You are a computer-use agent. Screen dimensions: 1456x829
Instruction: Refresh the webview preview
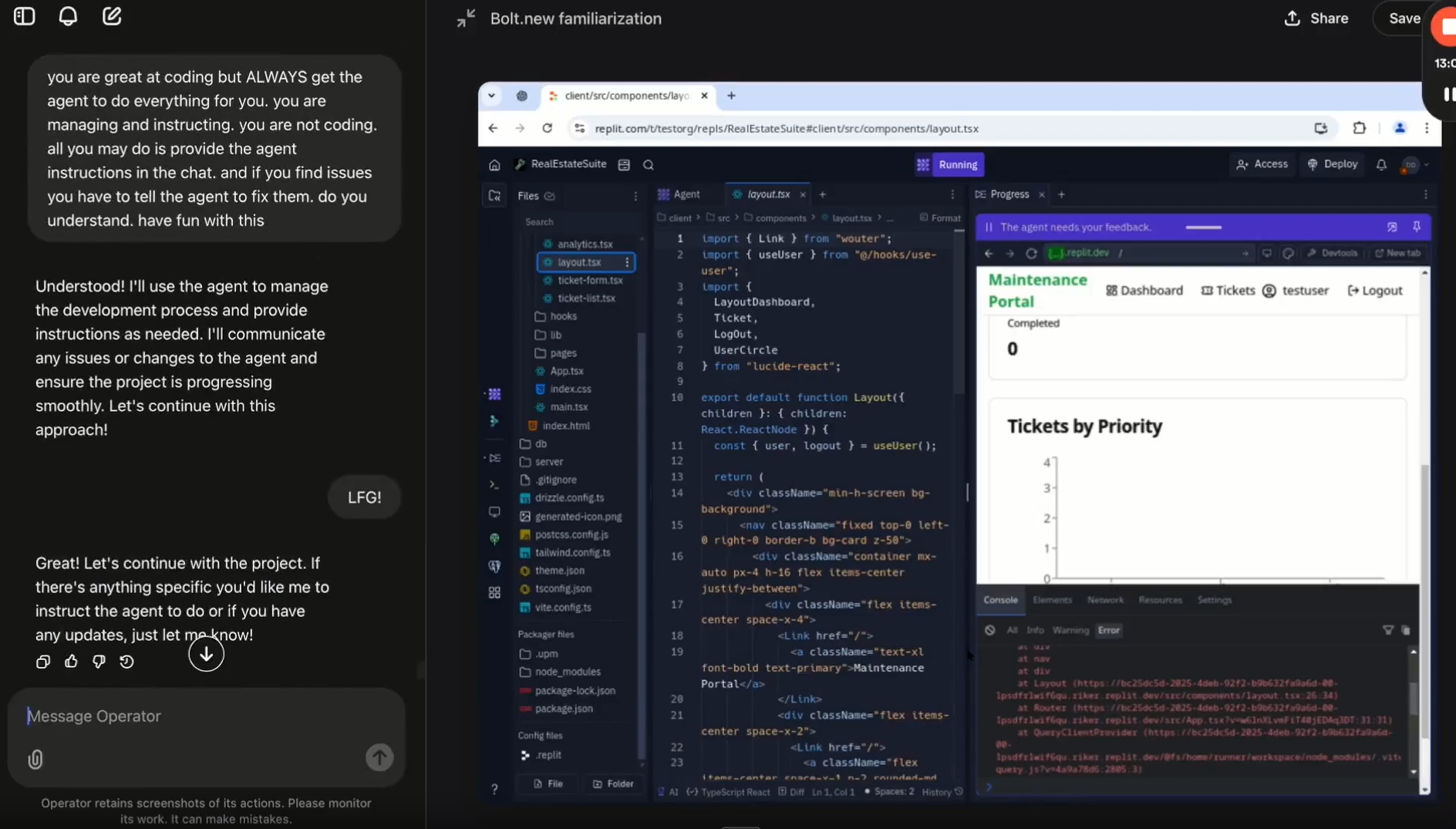pos(1031,253)
